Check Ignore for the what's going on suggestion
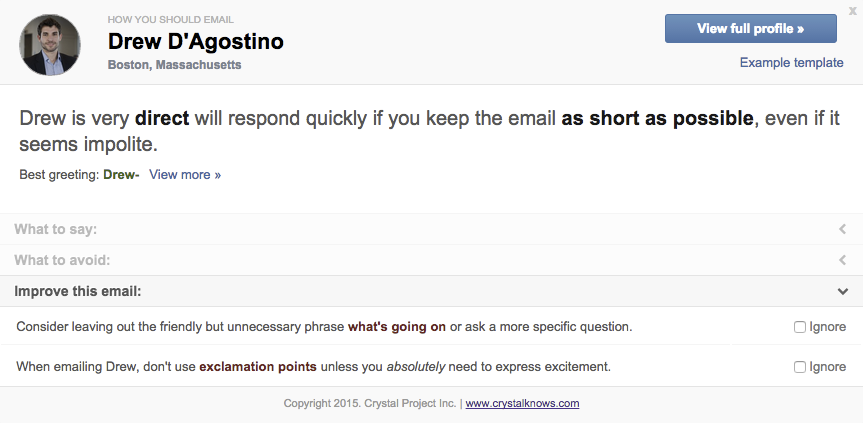Image resolution: width=863 pixels, height=423 pixels. 799,327
